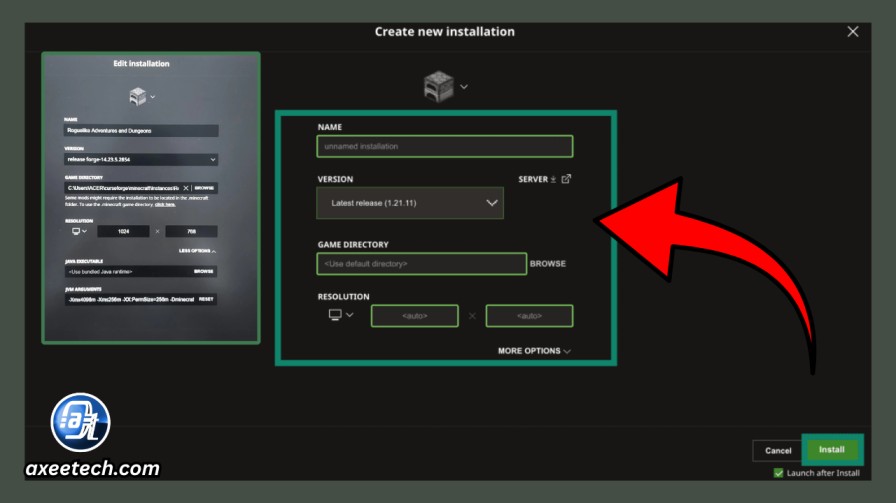Close the Create new installation dialog
896x503 pixels.
point(853,31)
